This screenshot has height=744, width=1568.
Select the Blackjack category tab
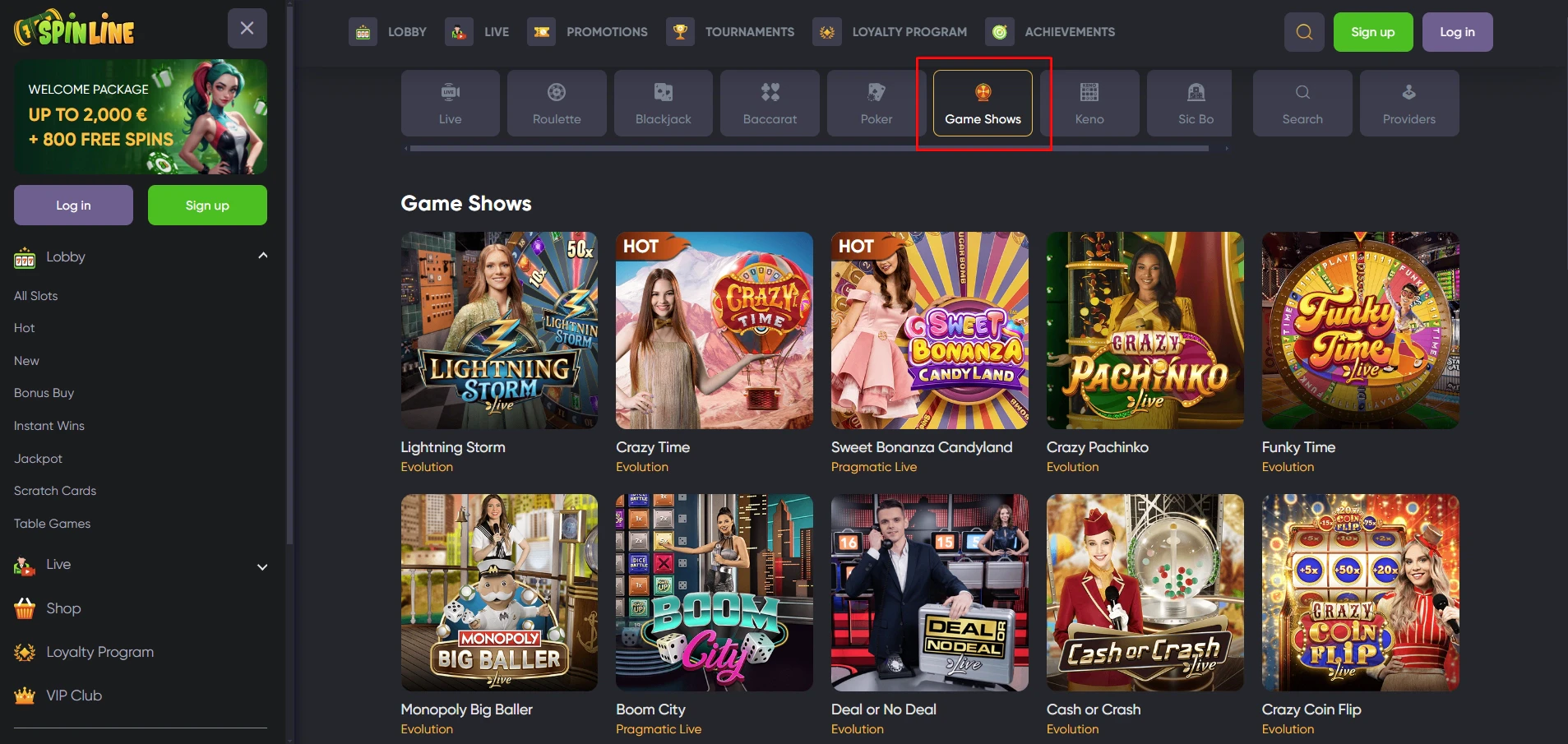click(664, 103)
